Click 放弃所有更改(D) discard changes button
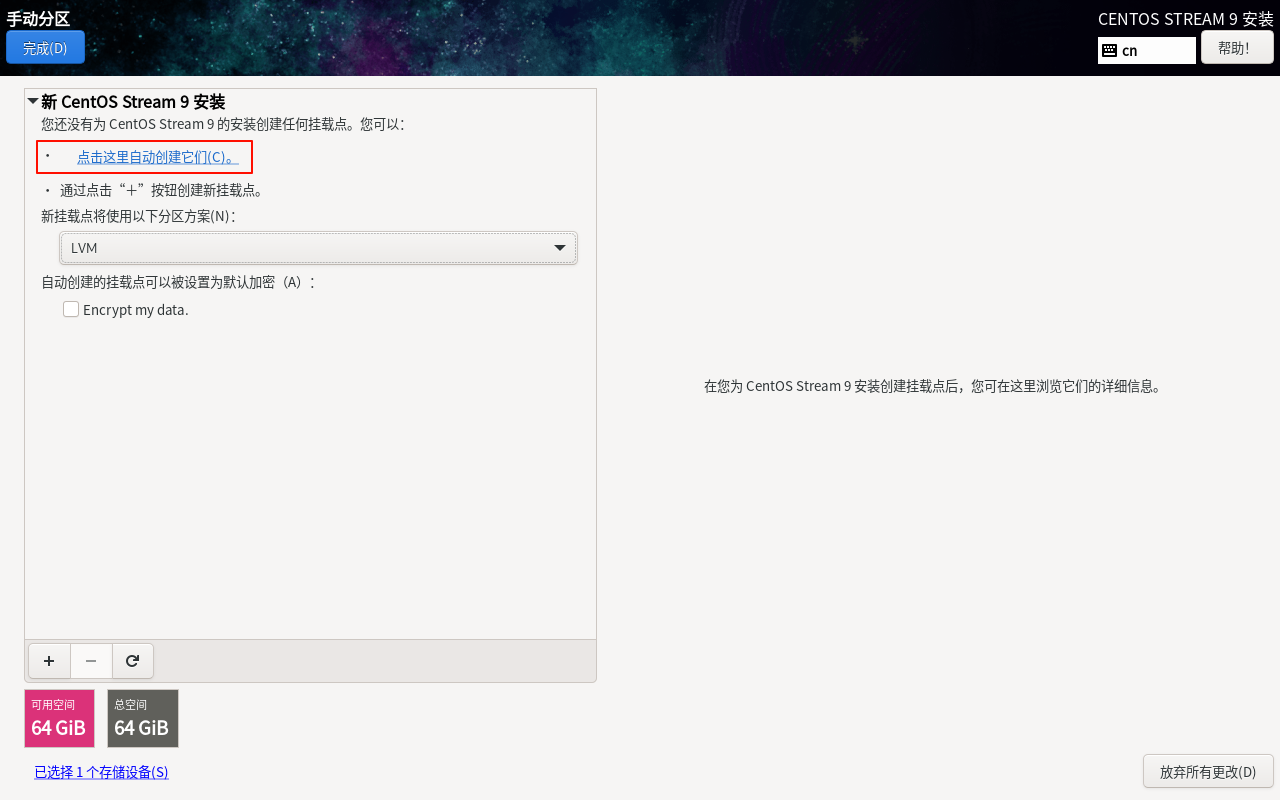The width and height of the screenshot is (1280, 800). coord(1208,772)
